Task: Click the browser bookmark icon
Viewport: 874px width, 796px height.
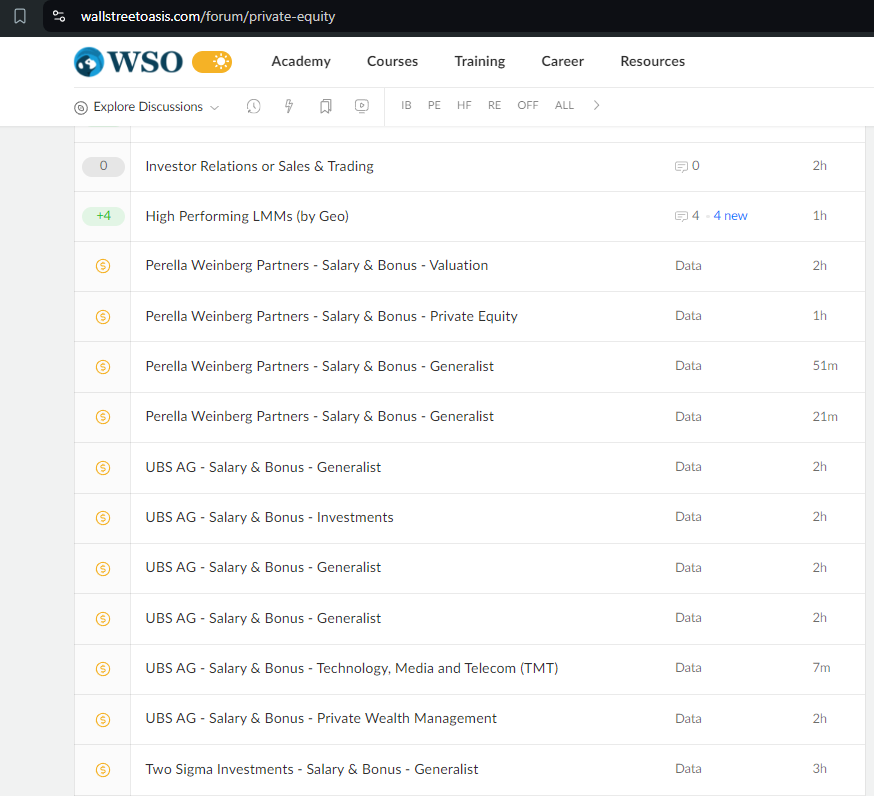Action: (20, 16)
